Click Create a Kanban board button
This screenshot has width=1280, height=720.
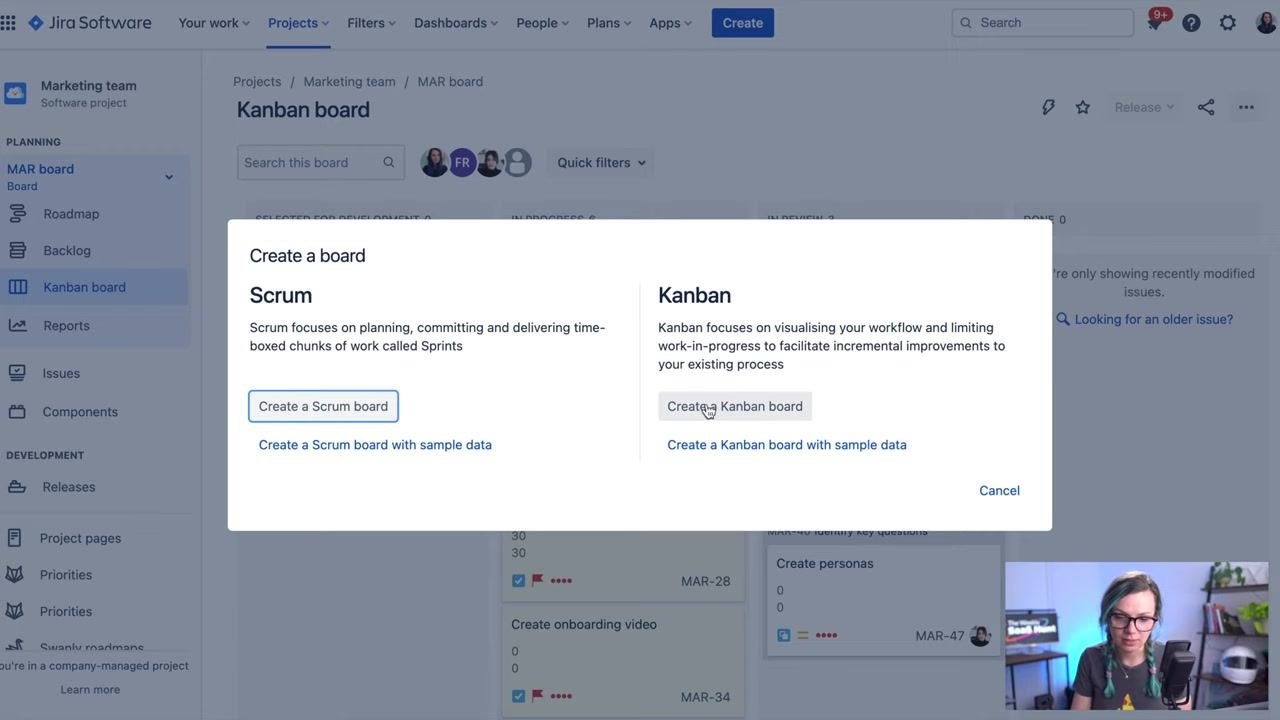[735, 406]
